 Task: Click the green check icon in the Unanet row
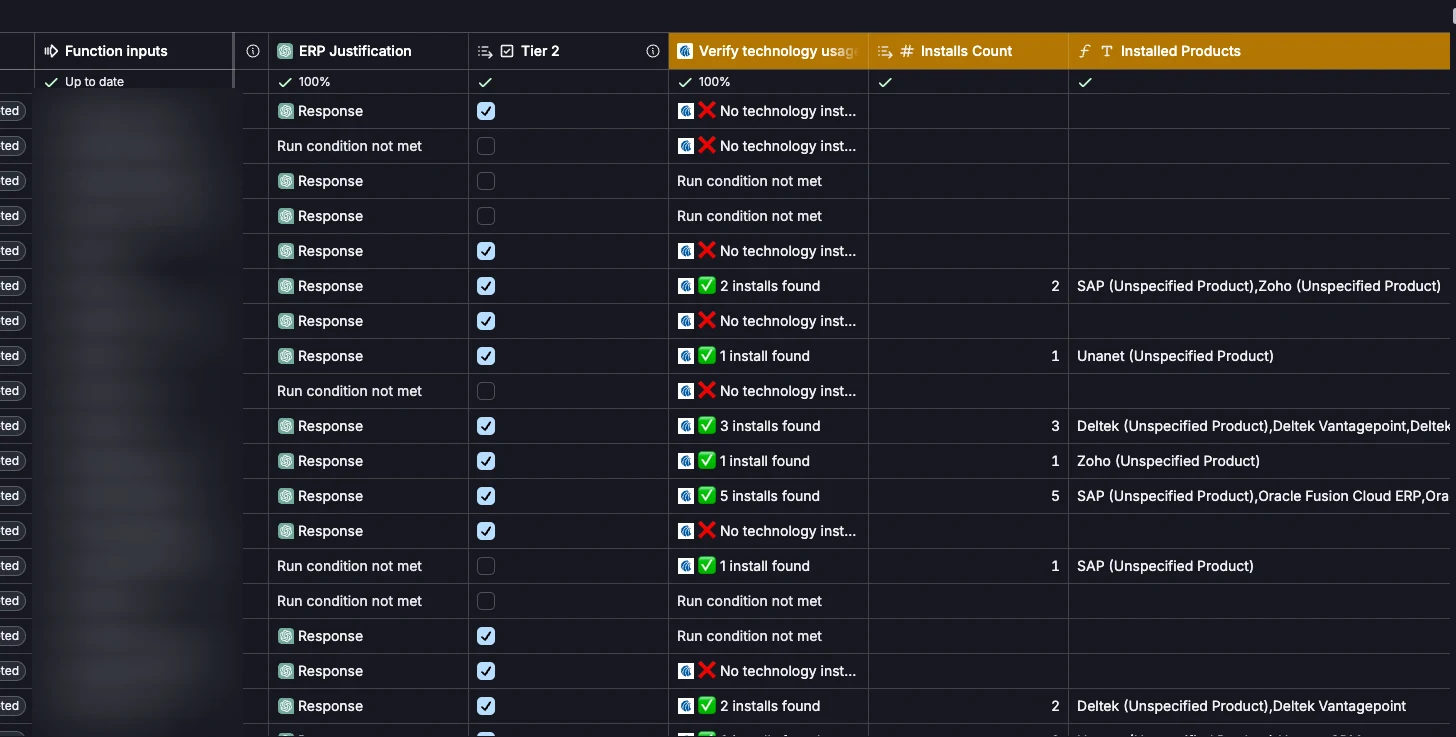pos(707,355)
